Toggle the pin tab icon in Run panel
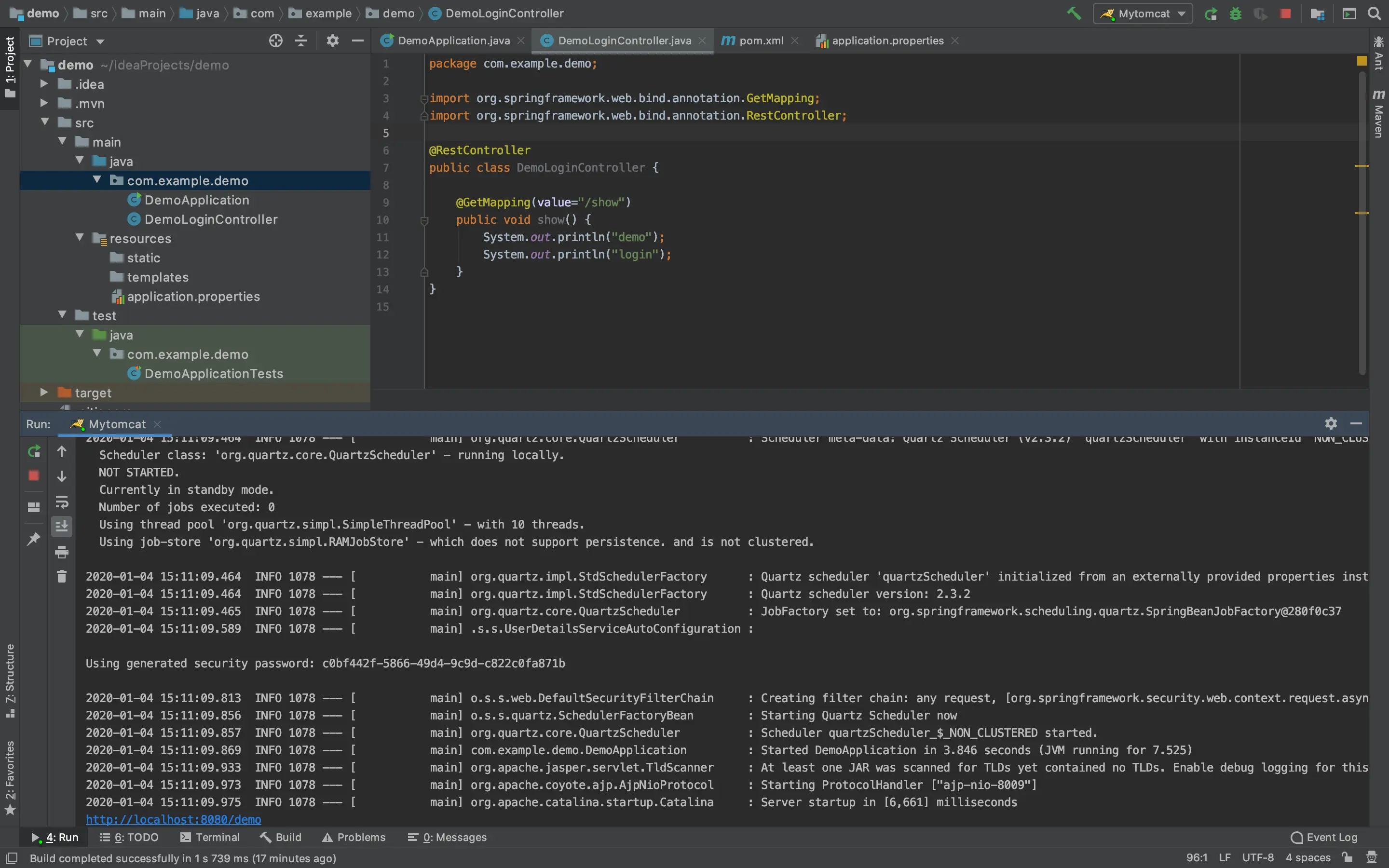 point(34,539)
